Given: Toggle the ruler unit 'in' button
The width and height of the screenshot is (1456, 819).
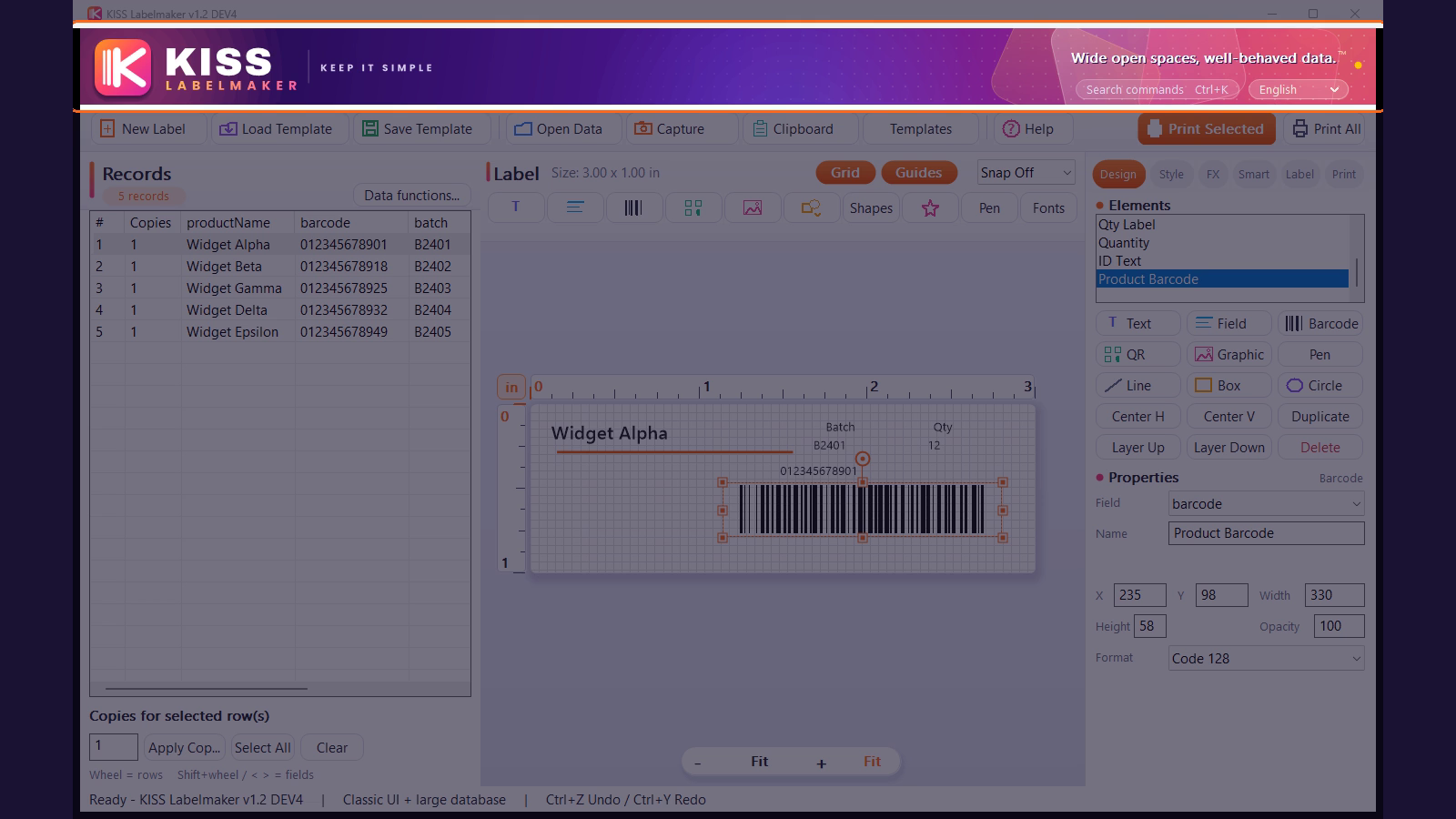Looking at the screenshot, I should 511,388.
